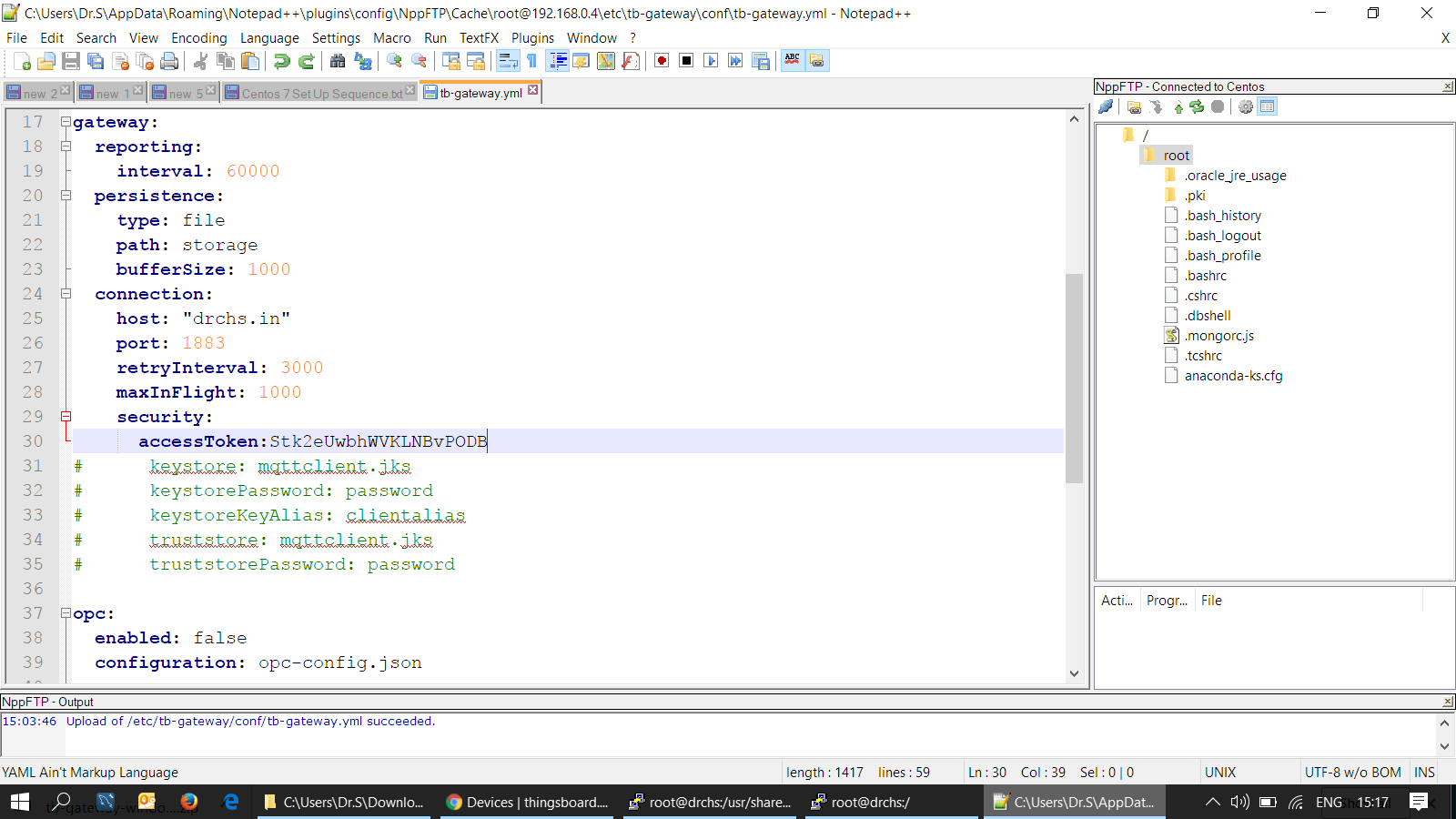The height and width of the screenshot is (819, 1456).
Task: Select the .bash_profile file in remote tree
Action: pos(1223,255)
